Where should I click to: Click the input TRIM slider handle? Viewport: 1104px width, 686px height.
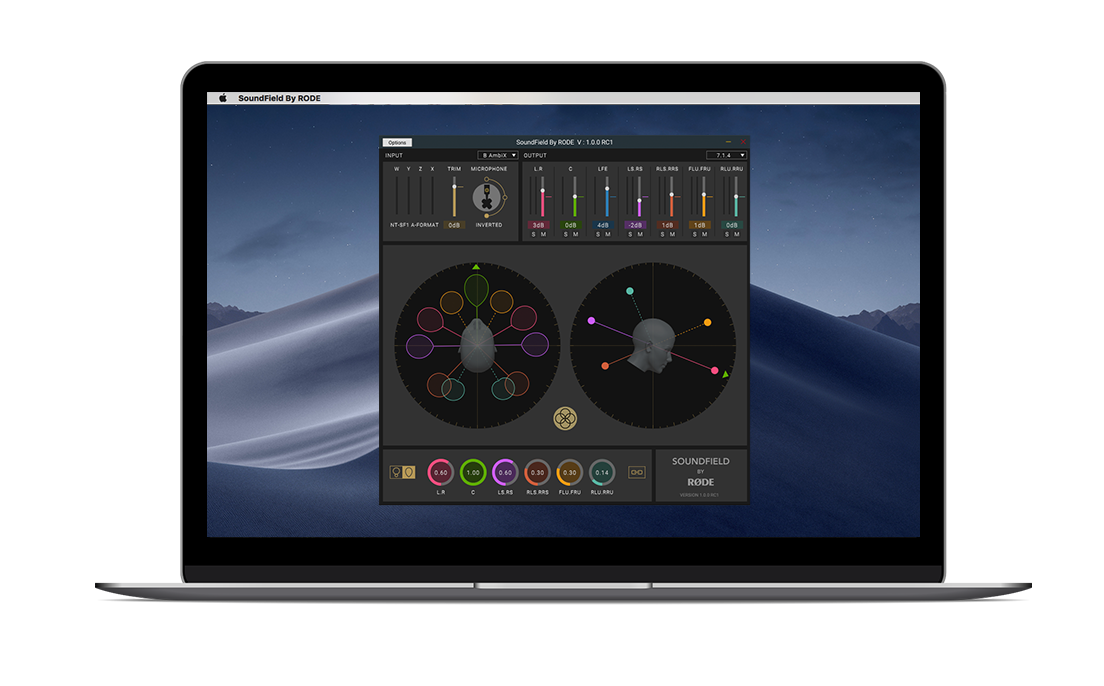coord(454,187)
